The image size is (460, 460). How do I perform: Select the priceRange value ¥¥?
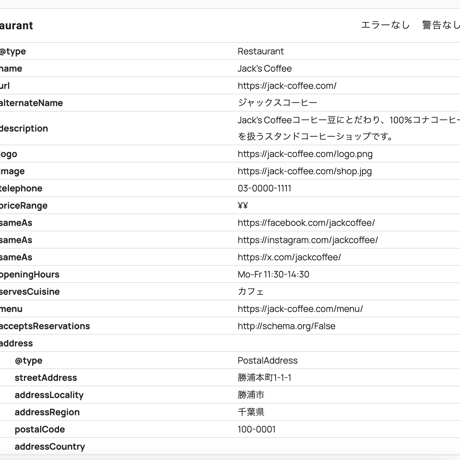pyautogui.click(x=243, y=206)
